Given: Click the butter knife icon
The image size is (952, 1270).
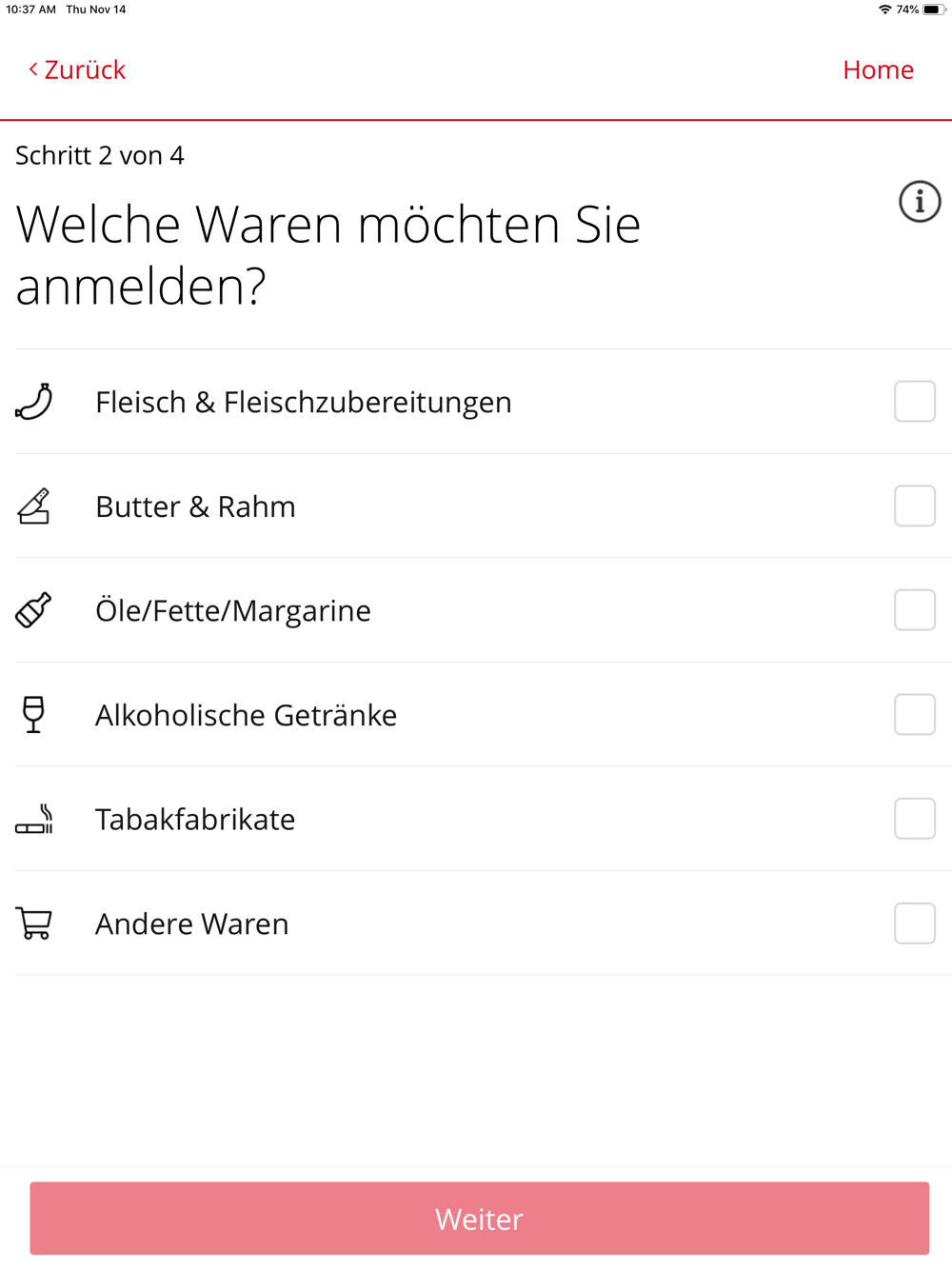Looking at the screenshot, I should tap(33, 506).
